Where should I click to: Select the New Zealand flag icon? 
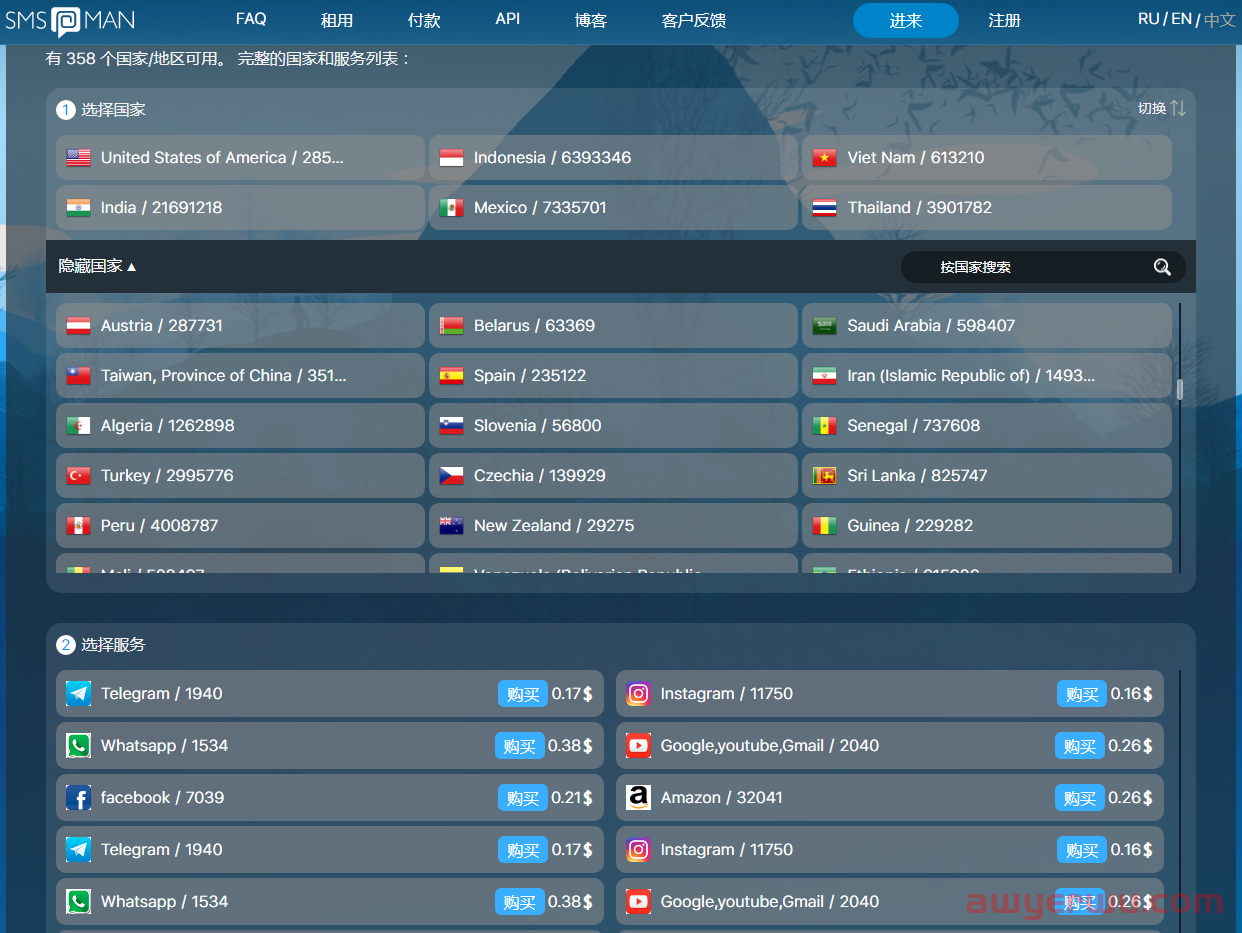pyautogui.click(x=451, y=526)
